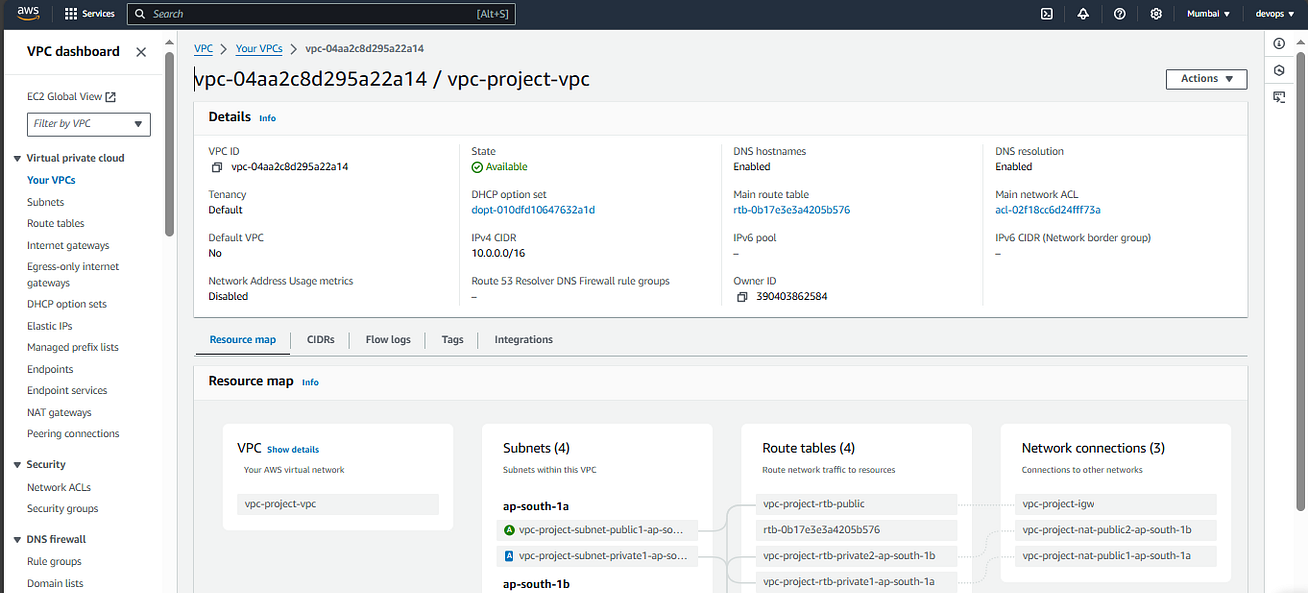Open the devops account dropdown
The width and height of the screenshot is (1308, 593).
point(1275,14)
